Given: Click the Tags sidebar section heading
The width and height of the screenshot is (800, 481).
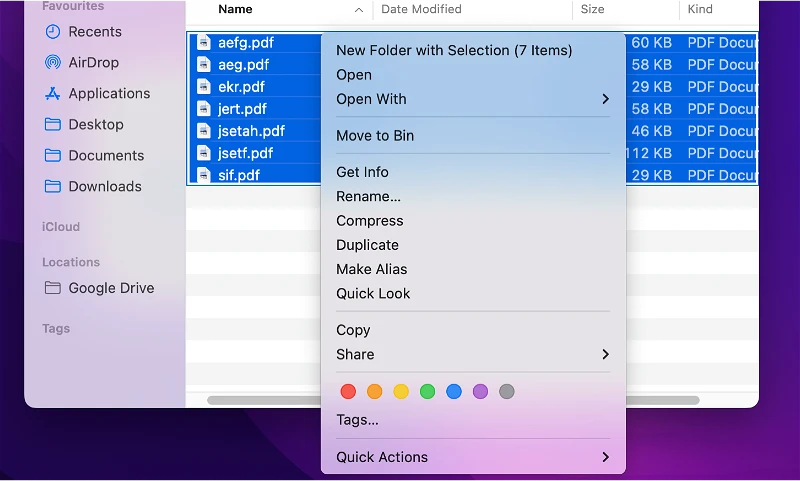Looking at the screenshot, I should tap(56, 328).
